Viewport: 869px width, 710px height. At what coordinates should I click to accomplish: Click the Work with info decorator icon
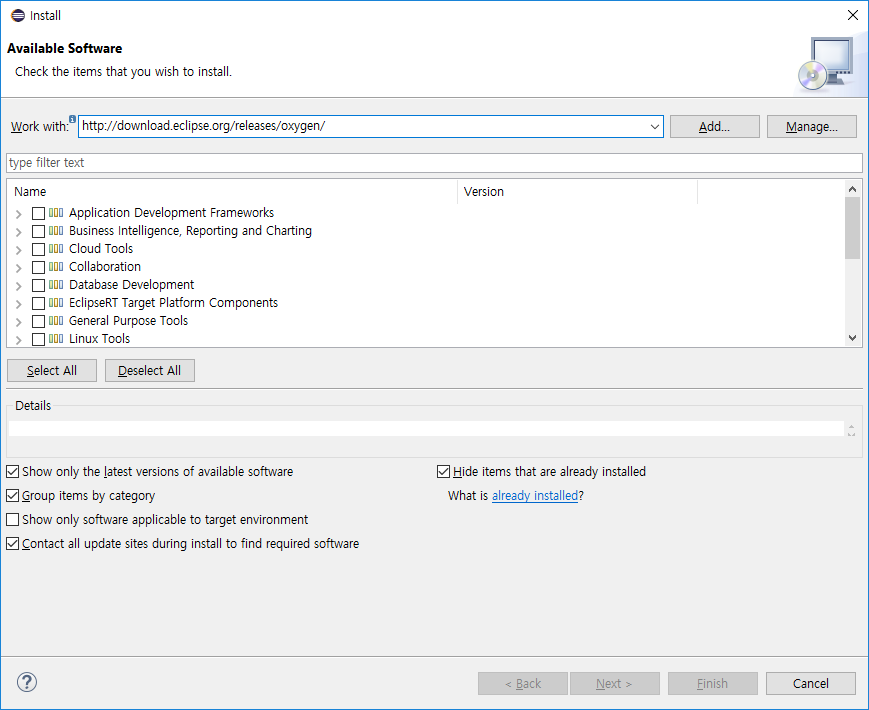point(72,119)
